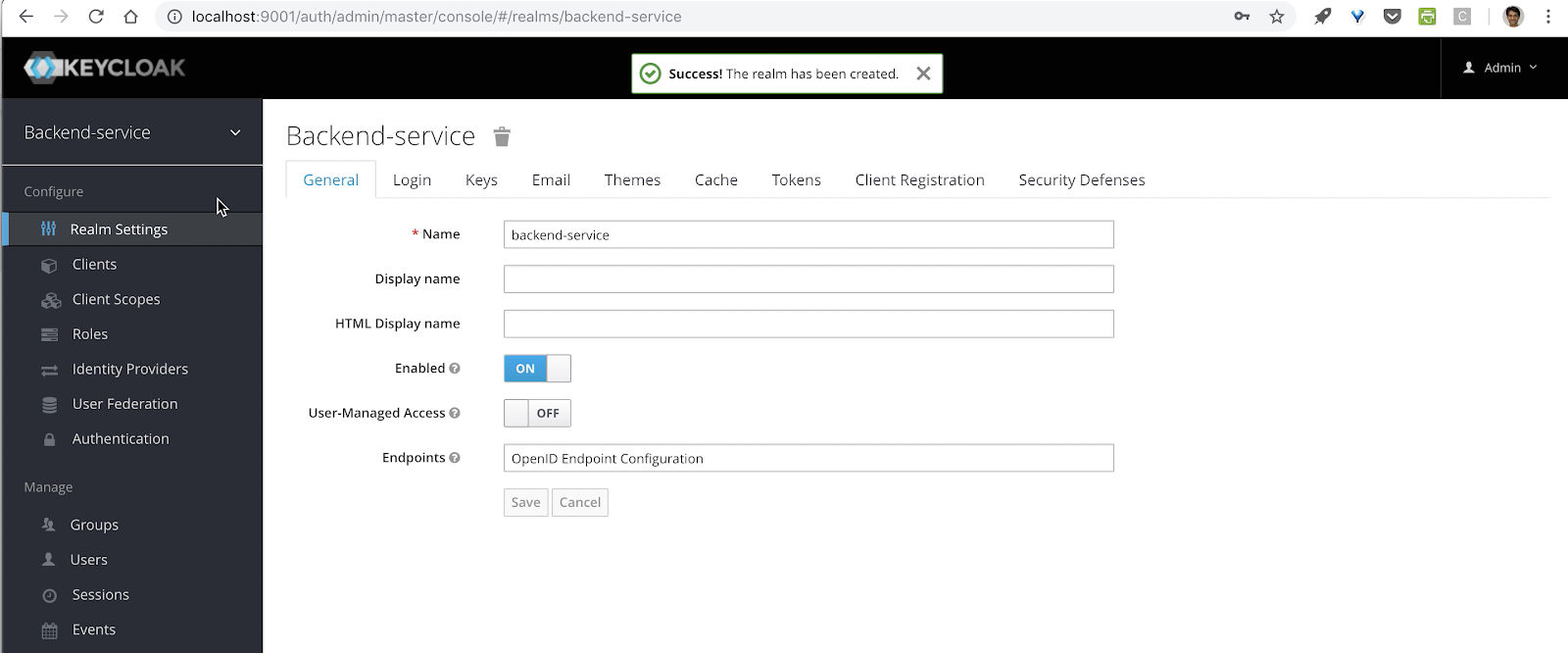Screen dimensions: 1568x653
Task: Delete realm using the trash icon
Action: point(502,136)
